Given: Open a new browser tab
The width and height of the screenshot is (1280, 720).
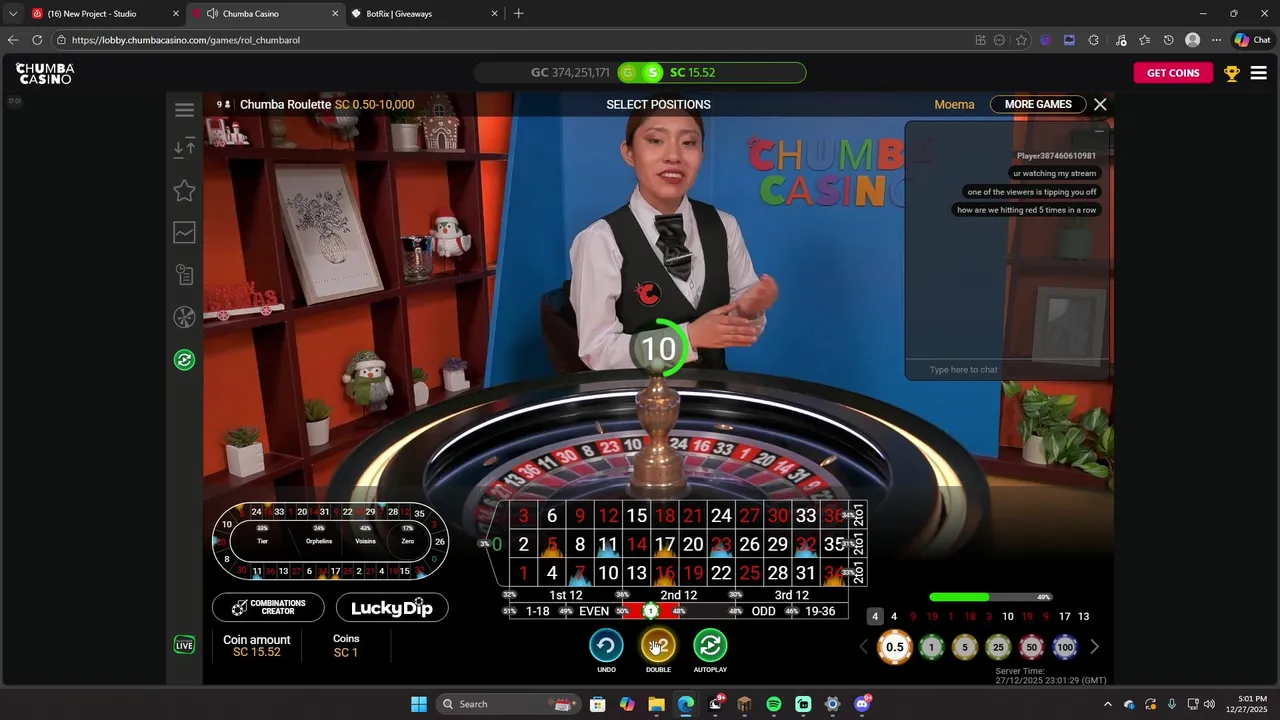Looking at the screenshot, I should (x=518, y=14).
